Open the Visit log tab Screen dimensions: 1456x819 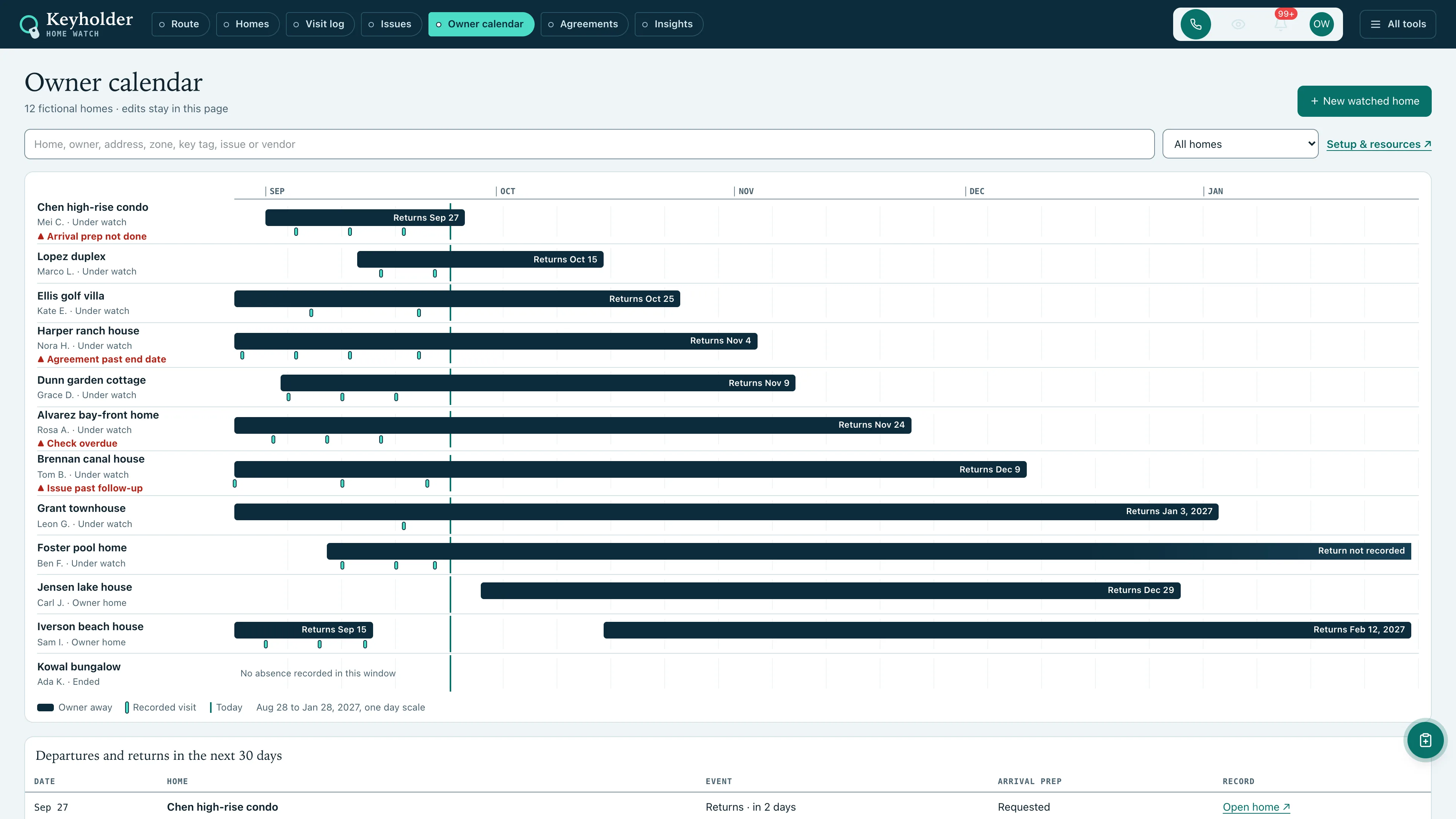320,24
